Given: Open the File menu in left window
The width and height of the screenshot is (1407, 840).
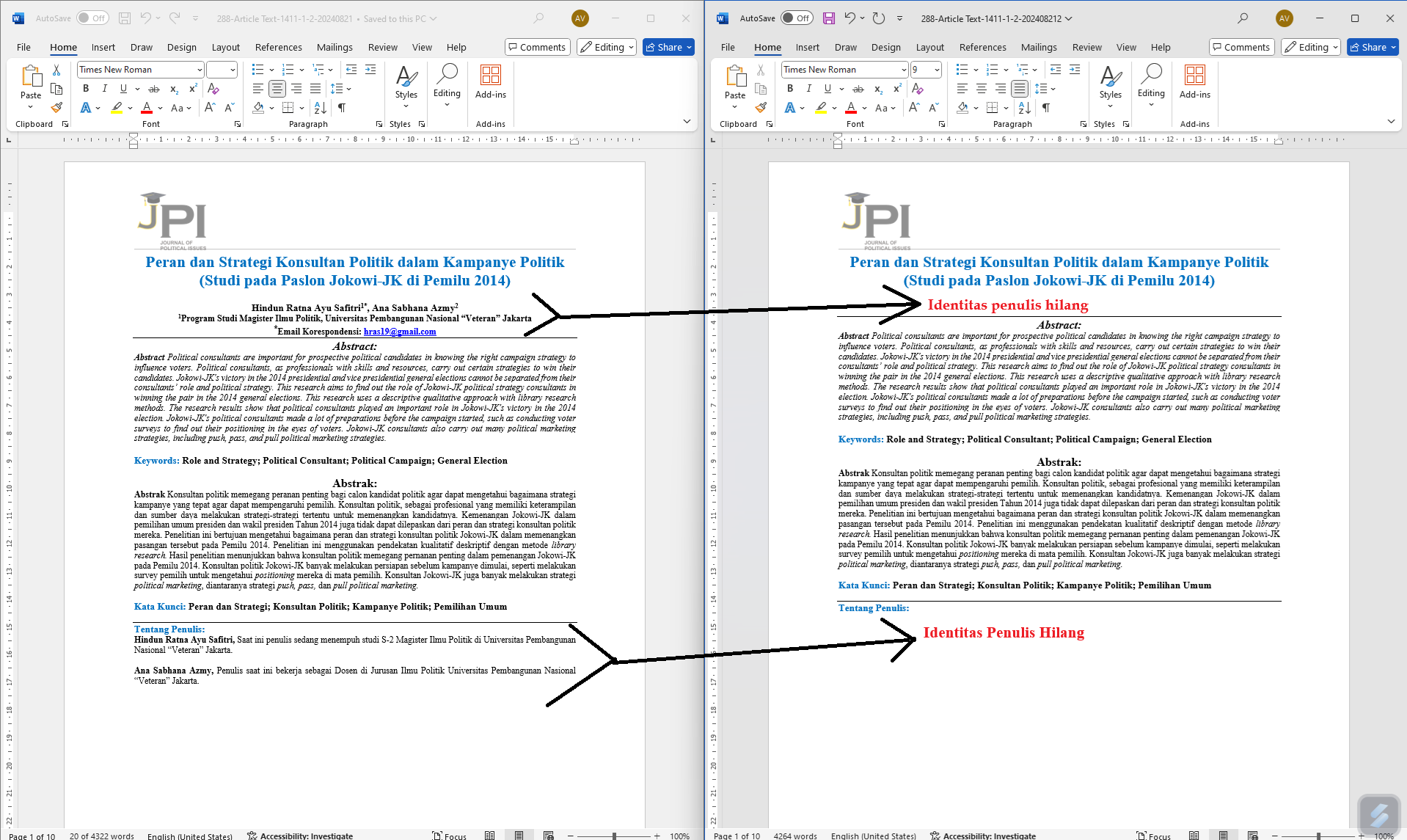Looking at the screenshot, I should pyautogui.click(x=23, y=47).
